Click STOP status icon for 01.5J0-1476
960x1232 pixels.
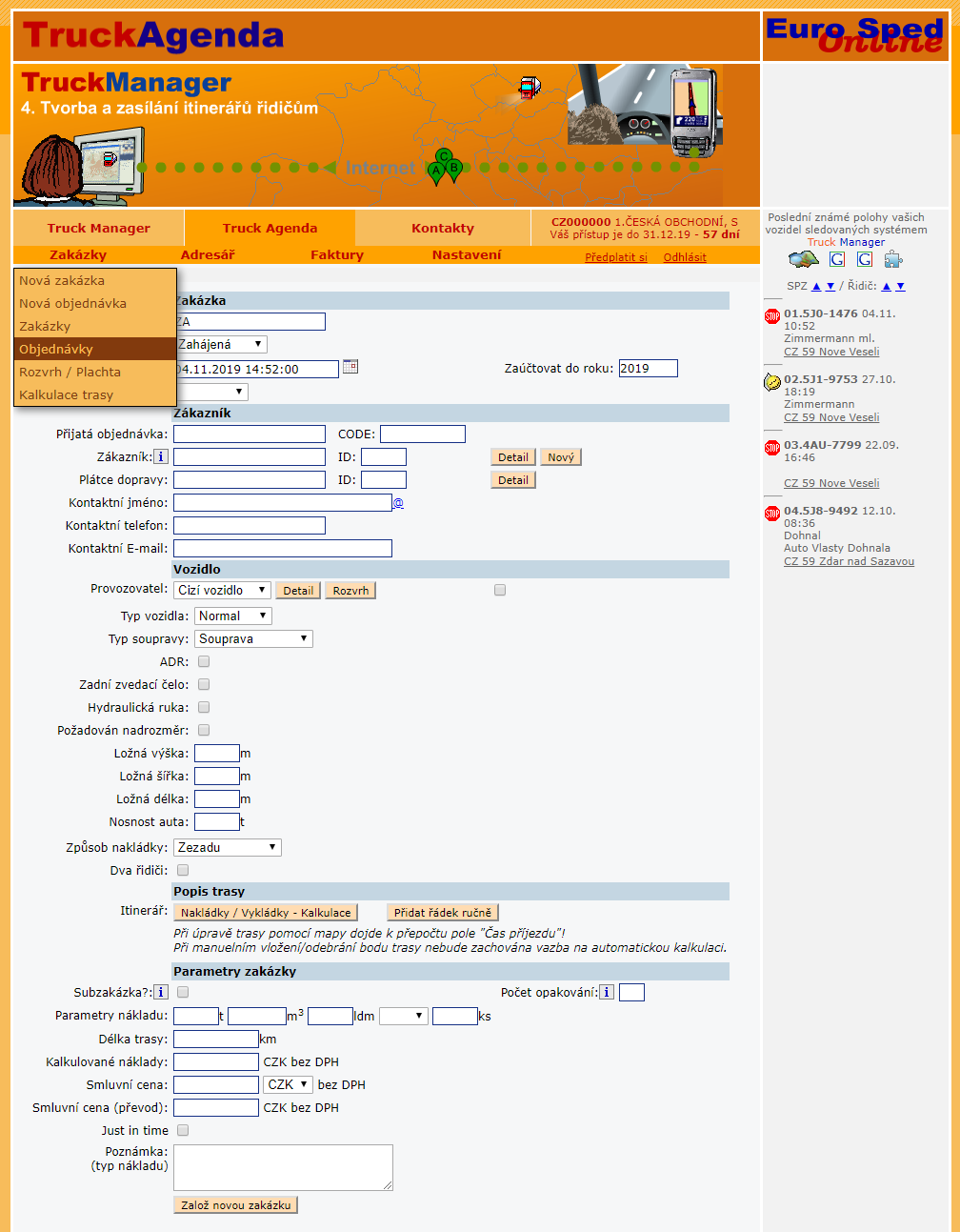pyautogui.click(x=772, y=316)
